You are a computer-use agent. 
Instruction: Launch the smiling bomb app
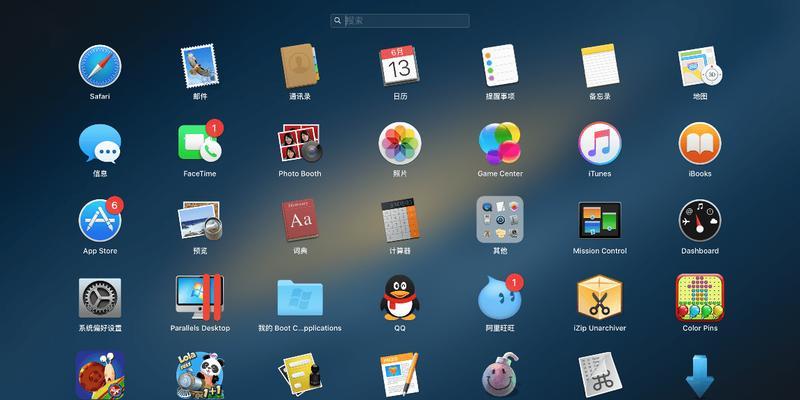[500, 376]
